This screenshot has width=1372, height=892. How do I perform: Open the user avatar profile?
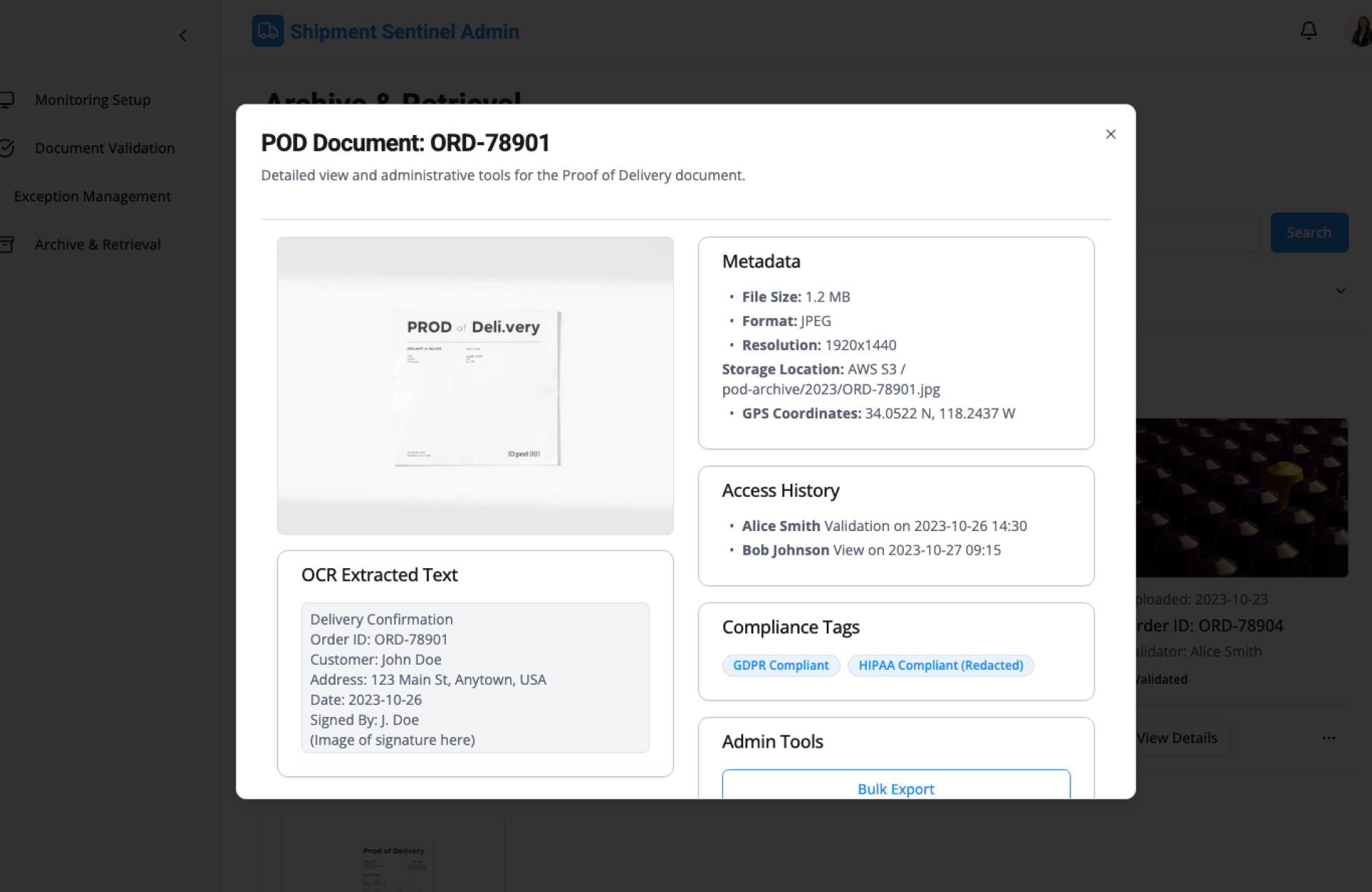(x=1361, y=31)
